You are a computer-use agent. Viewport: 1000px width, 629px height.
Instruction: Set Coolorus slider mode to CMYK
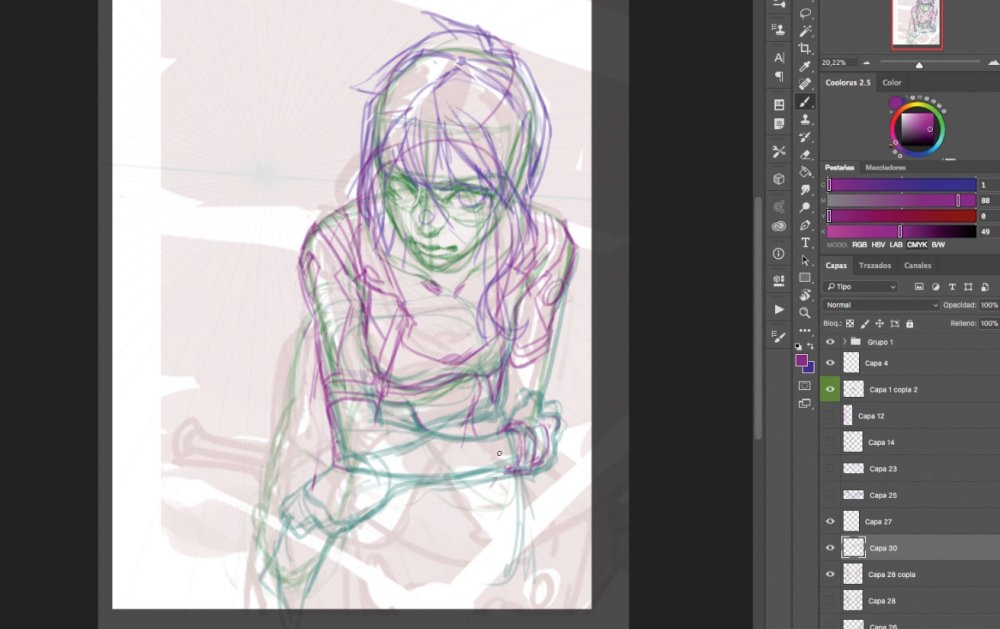[916, 245]
